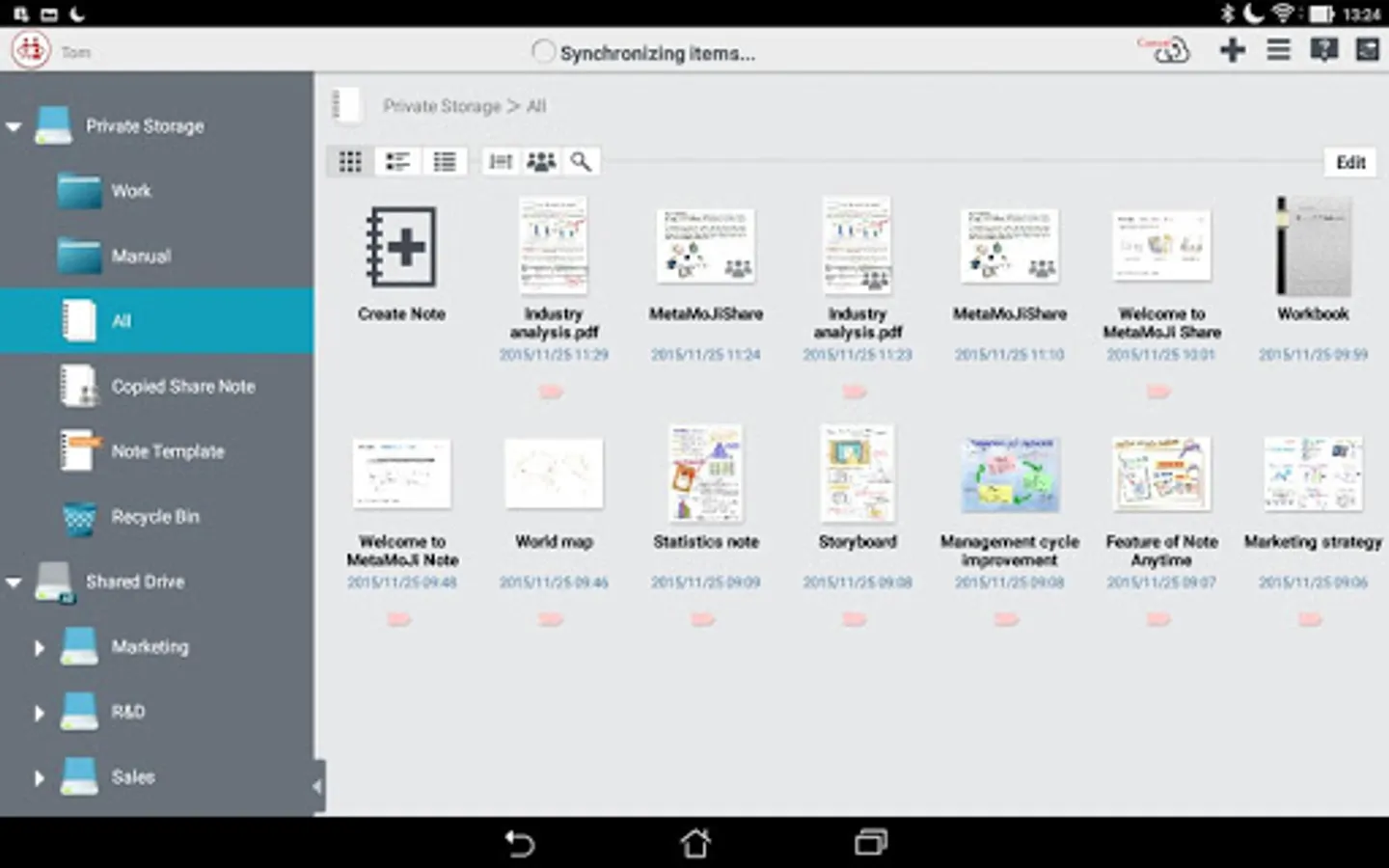Image resolution: width=1389 pixels, height=868 pixels.
Task: Tap the Edit button
Action: tap(1350, 162)
